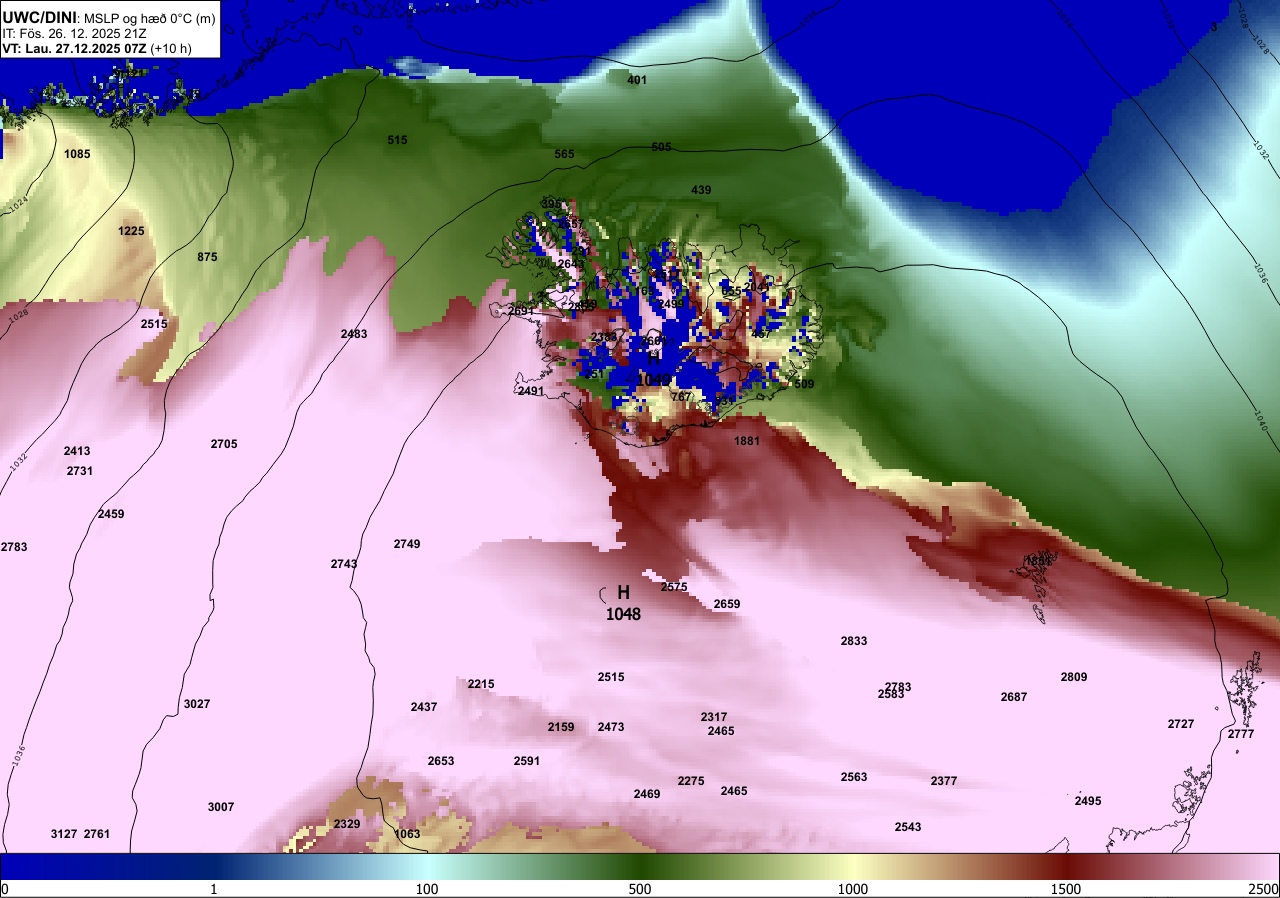Image resolution: width=1280 pixels, height=898 pixels.
Task: Click the height value '2483'
Action: [354, 334]
